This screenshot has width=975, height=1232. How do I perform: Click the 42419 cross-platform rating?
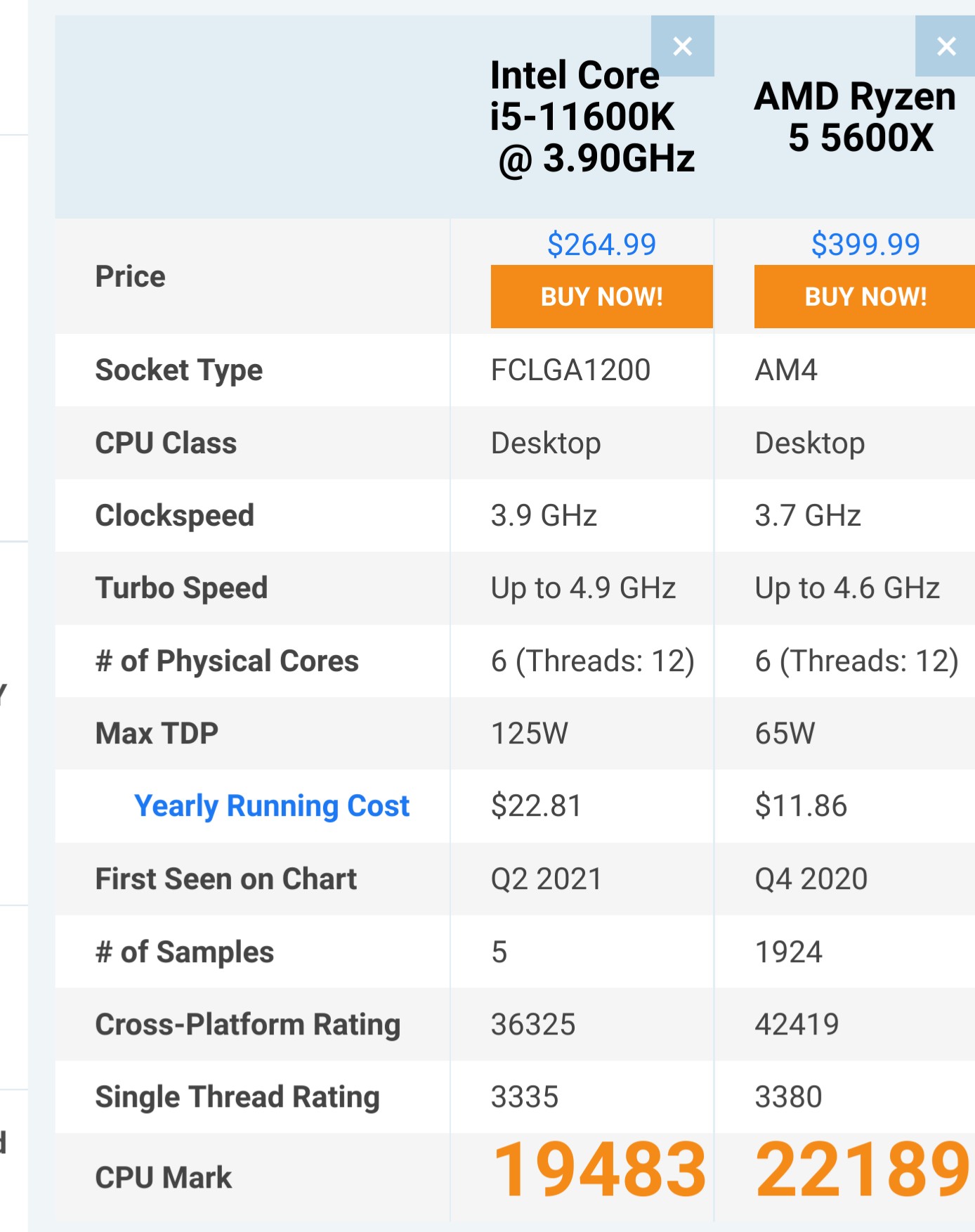[x=797, y=1025]
